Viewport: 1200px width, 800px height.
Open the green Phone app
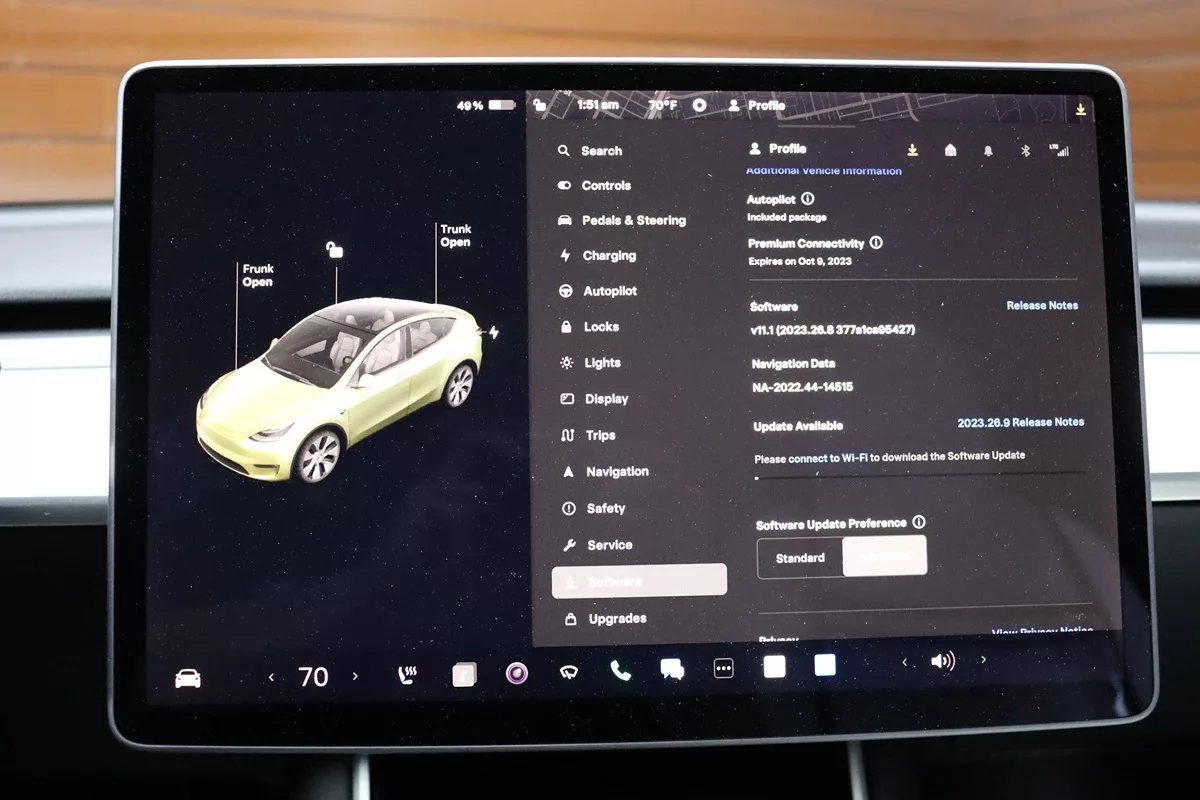[x=620, y=670]
